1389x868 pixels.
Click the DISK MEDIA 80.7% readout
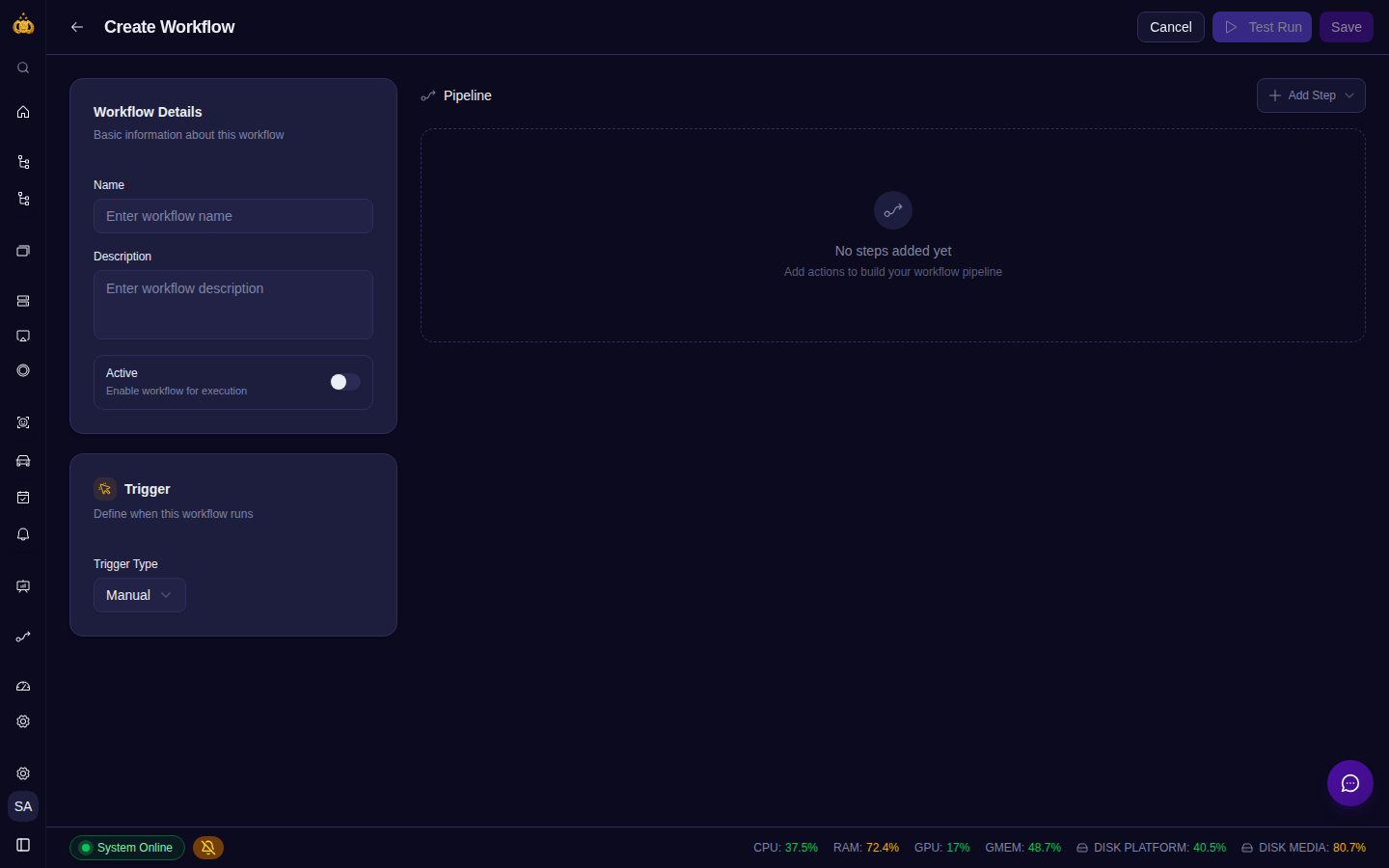coord(1303,848)
